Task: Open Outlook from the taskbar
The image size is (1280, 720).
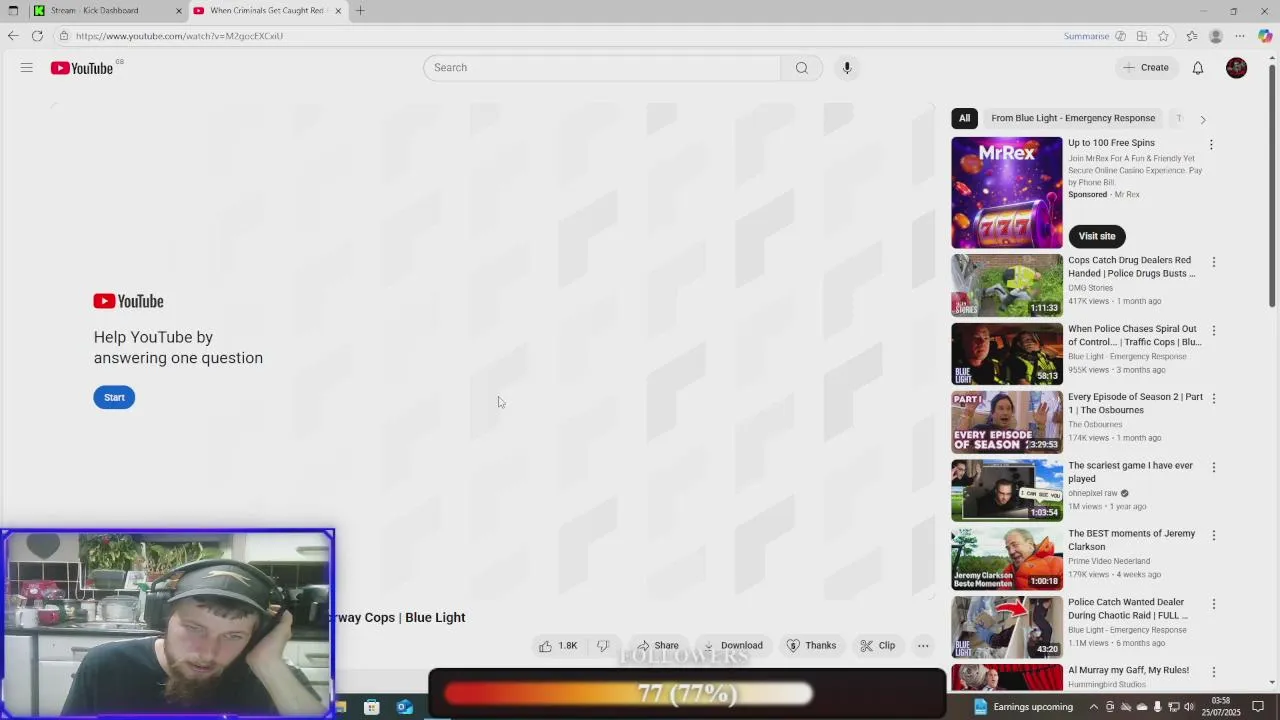Action: [405, 707]
